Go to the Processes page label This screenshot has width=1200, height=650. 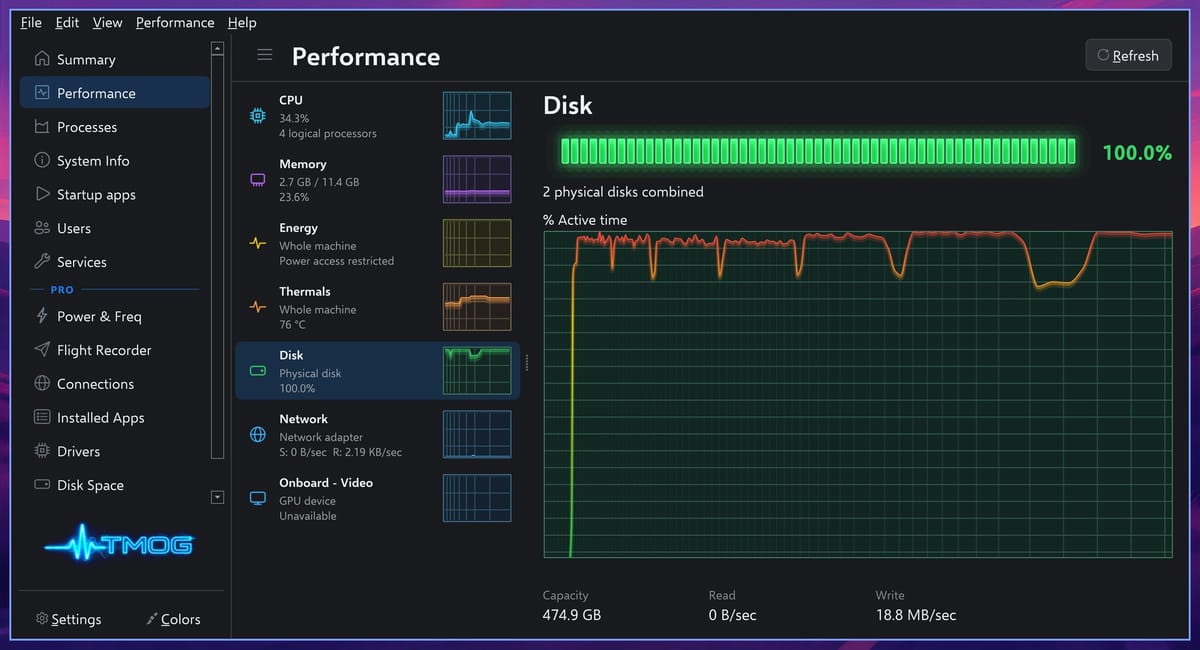coord(87,127)
